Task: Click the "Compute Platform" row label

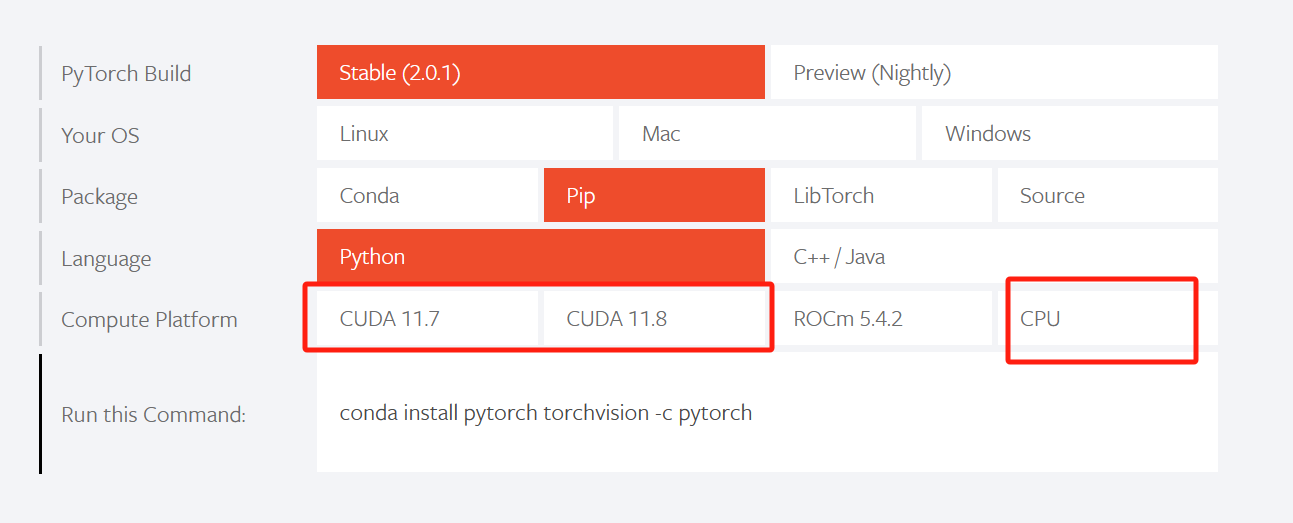Action: pyautogui.click(x=149, y=320)
